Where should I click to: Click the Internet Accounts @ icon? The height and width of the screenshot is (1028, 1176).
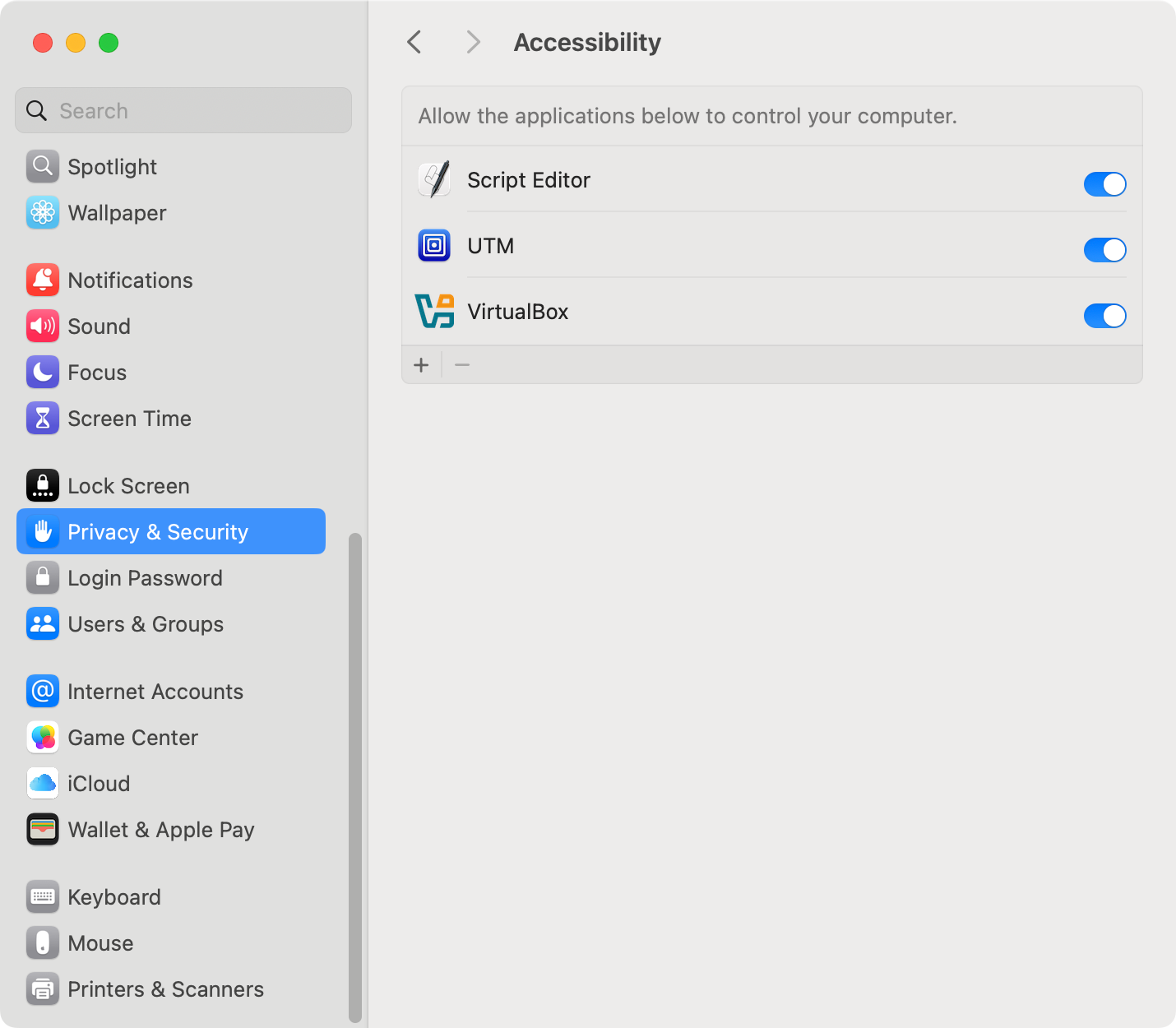[43, 691]
